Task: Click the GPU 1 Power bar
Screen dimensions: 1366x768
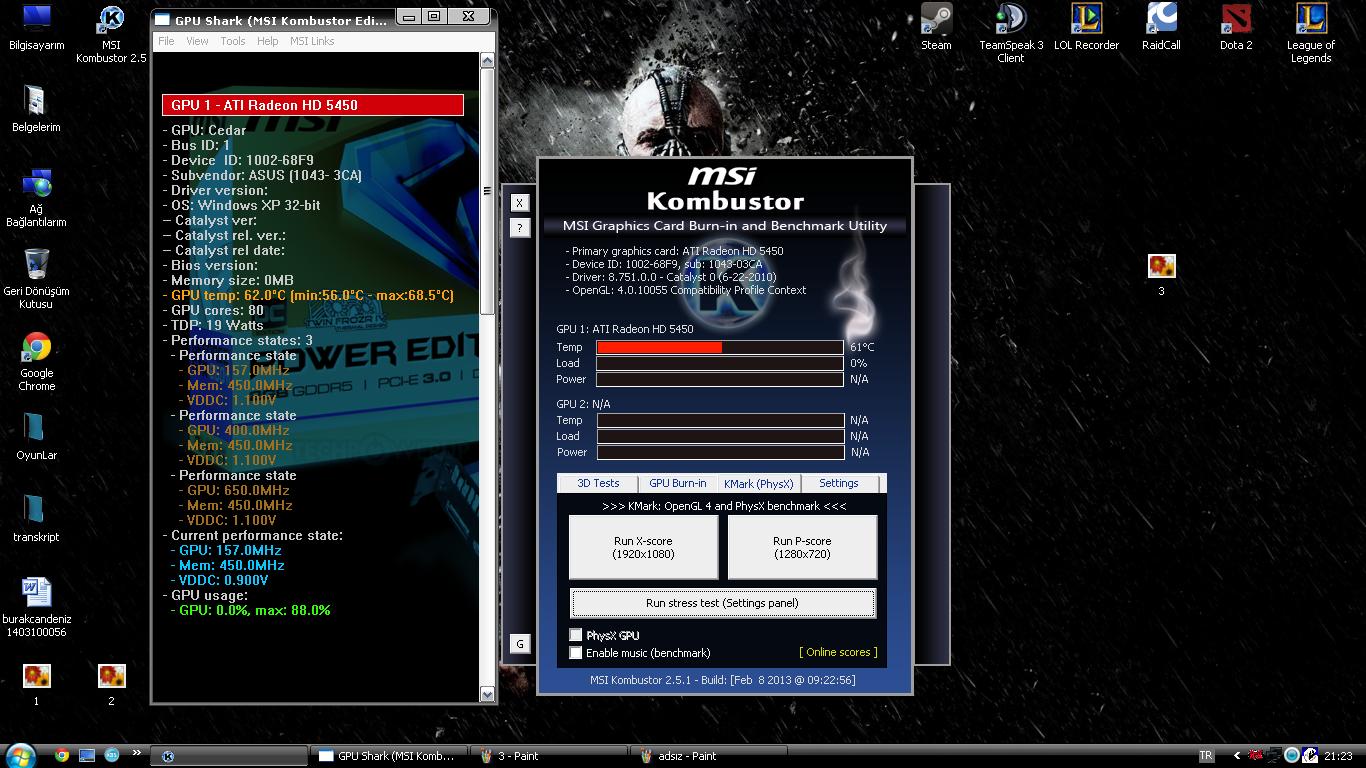Action: coord(720,379)
